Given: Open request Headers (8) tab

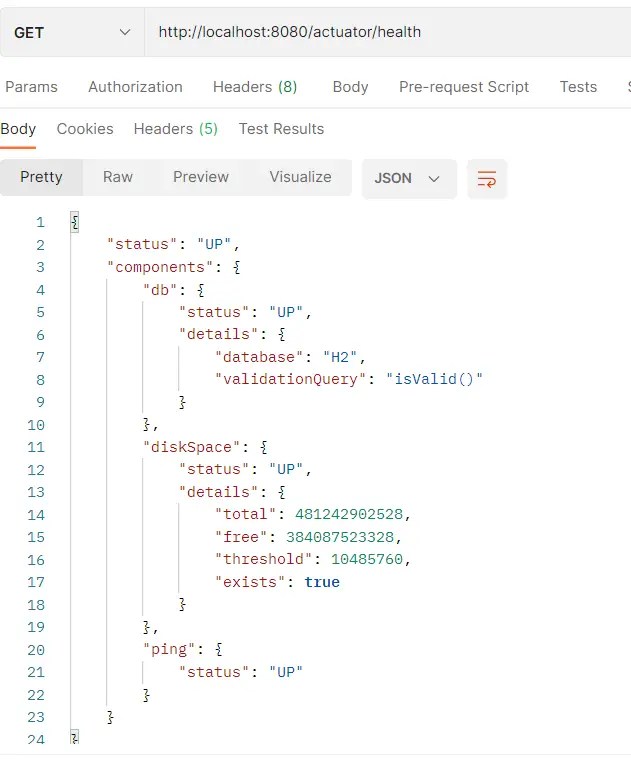Looking at the screenshot, I should click(255, 87).
